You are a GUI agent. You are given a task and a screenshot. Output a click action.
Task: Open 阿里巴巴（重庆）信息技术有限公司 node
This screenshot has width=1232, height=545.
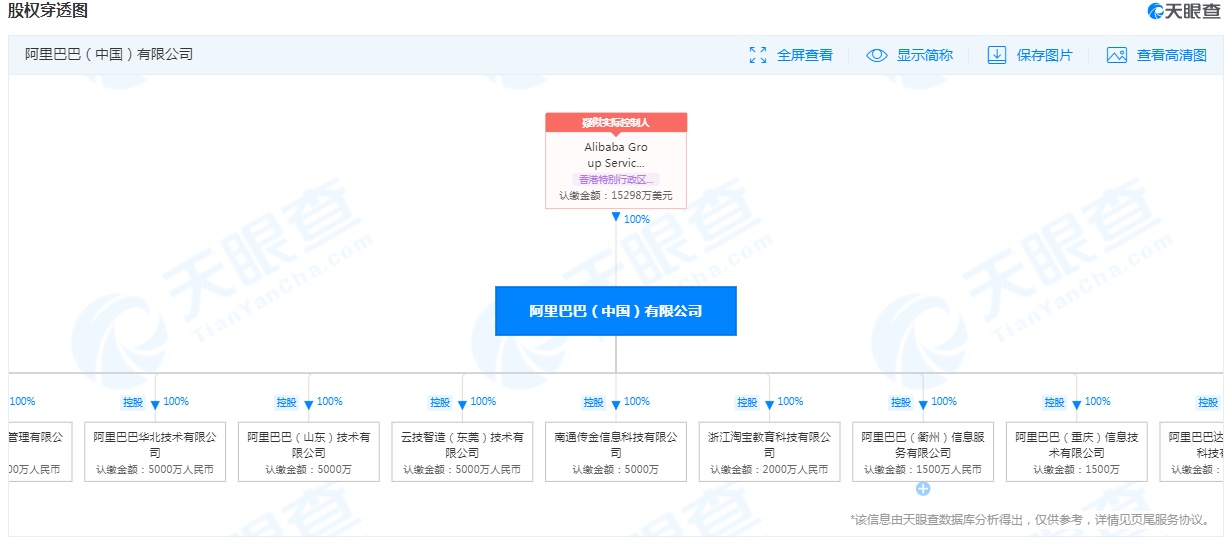pos(1076,452)
